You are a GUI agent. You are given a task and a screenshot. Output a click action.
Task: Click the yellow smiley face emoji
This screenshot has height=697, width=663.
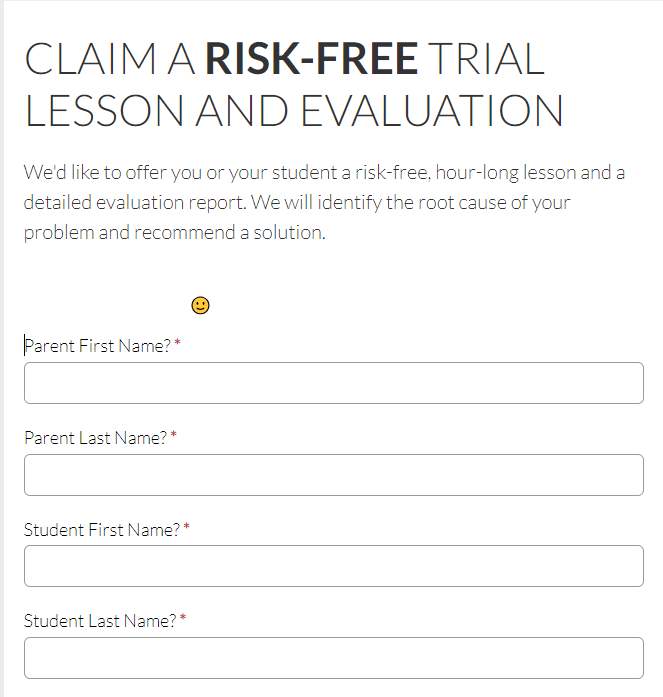point(200,305)
